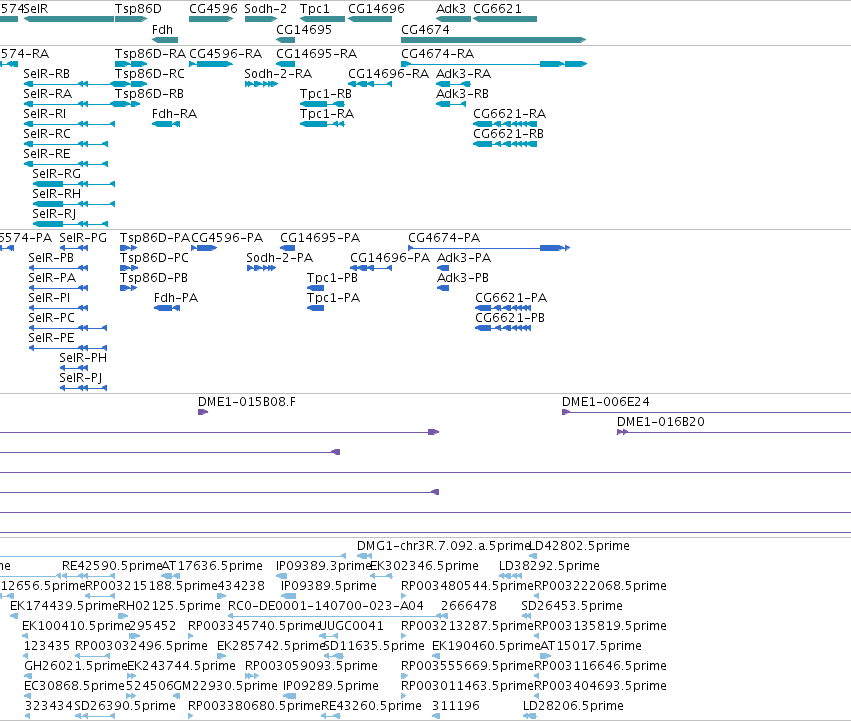This screenshot has height=721, width=851.
Task: Select the Tsp86D-PA protein label
Action: click(x=155, y=237)
